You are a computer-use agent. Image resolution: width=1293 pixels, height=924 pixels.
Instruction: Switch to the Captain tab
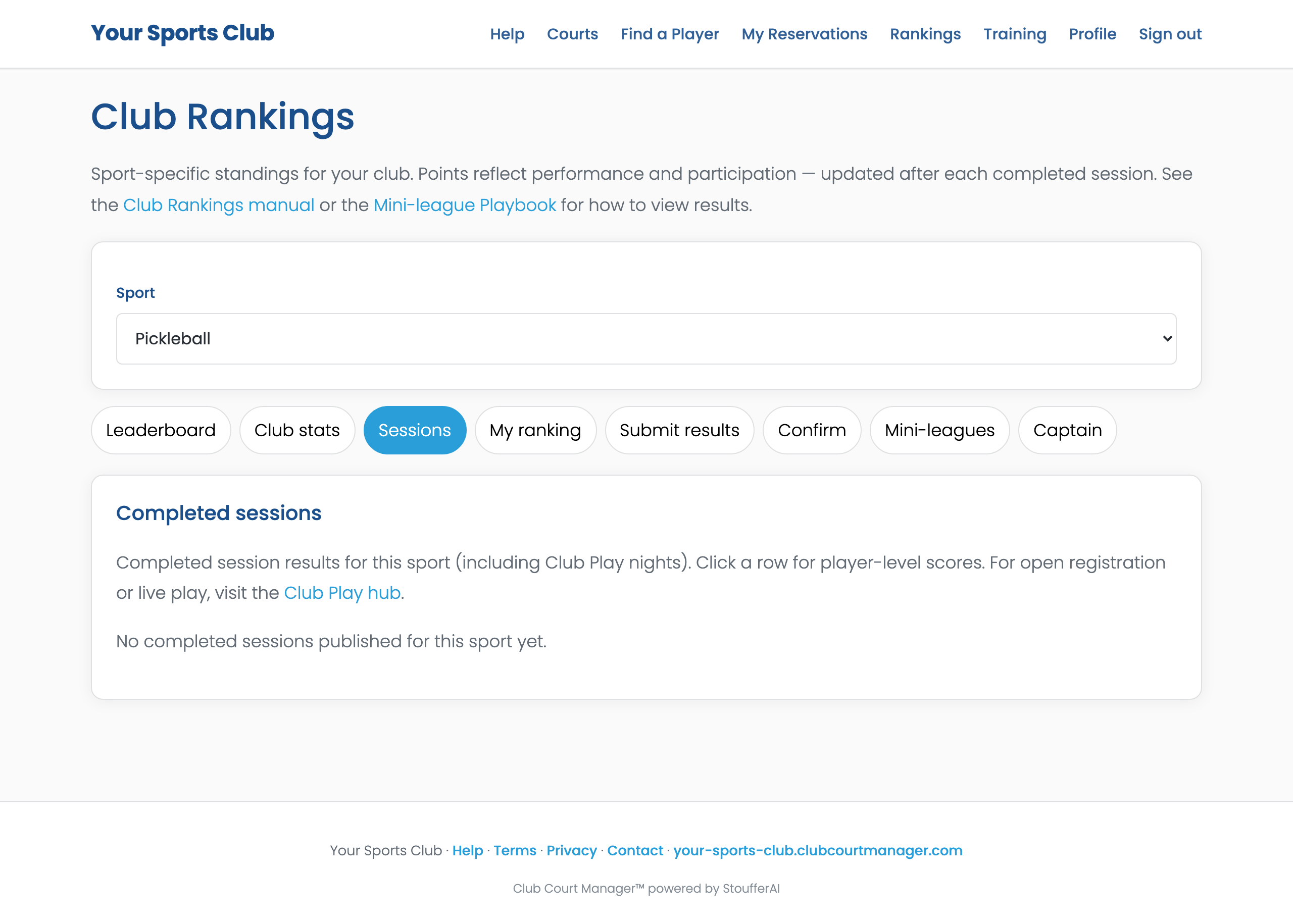[x=1068, y=430]
